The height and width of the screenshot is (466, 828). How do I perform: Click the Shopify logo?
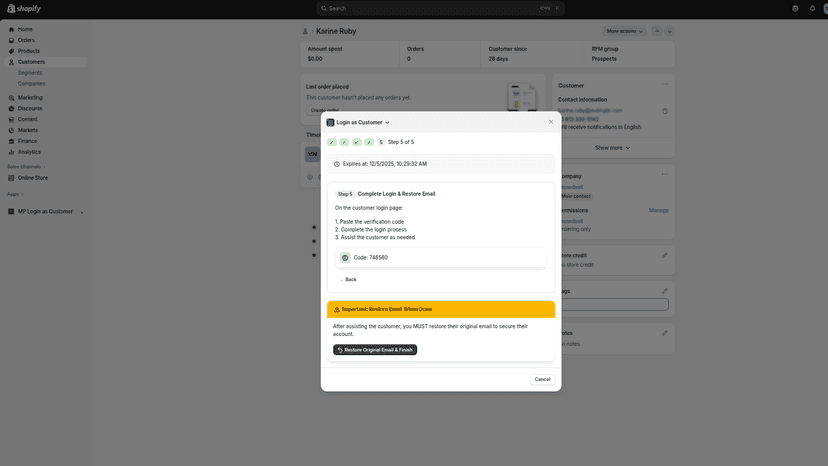pos(24,8)
